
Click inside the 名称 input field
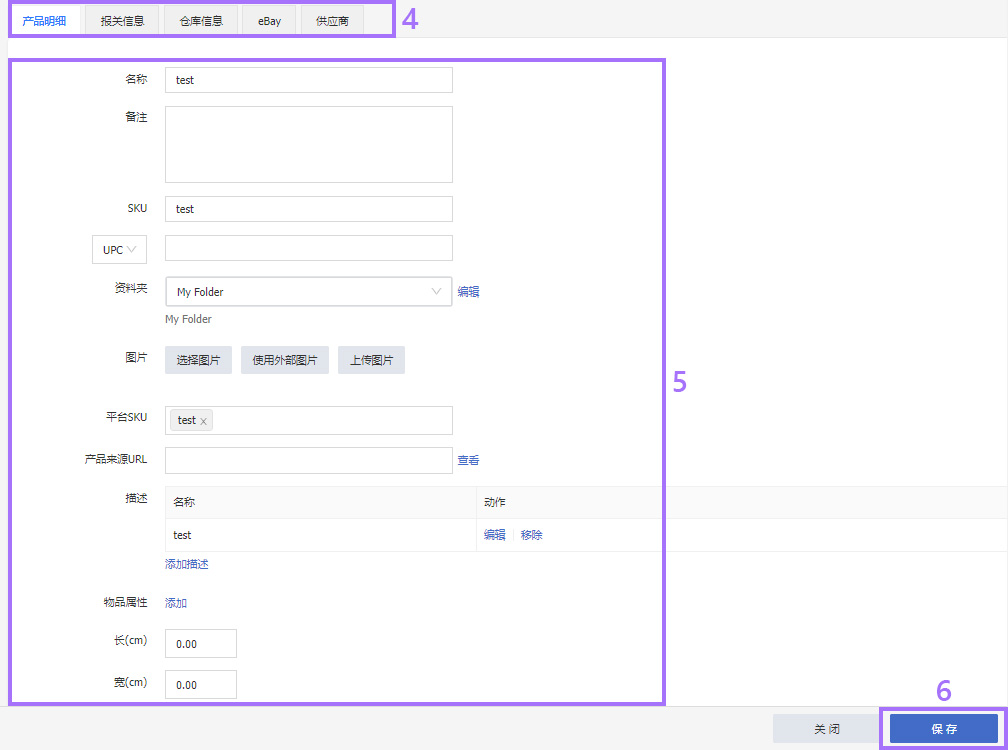pos(308,79)
